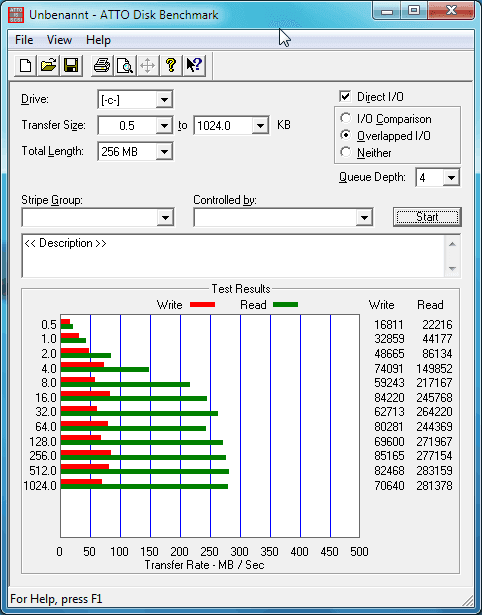
Task: Click the Description box scroll up arrow
Action: point(452,244)
